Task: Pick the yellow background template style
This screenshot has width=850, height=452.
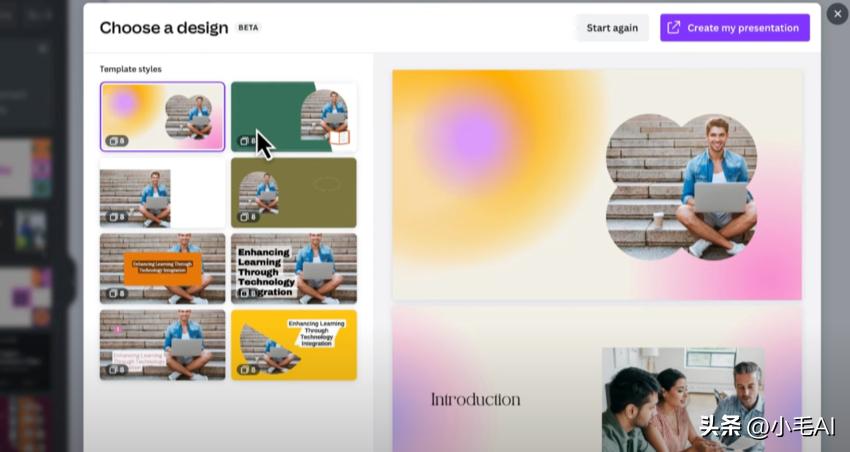Action: tap(294, 345)
